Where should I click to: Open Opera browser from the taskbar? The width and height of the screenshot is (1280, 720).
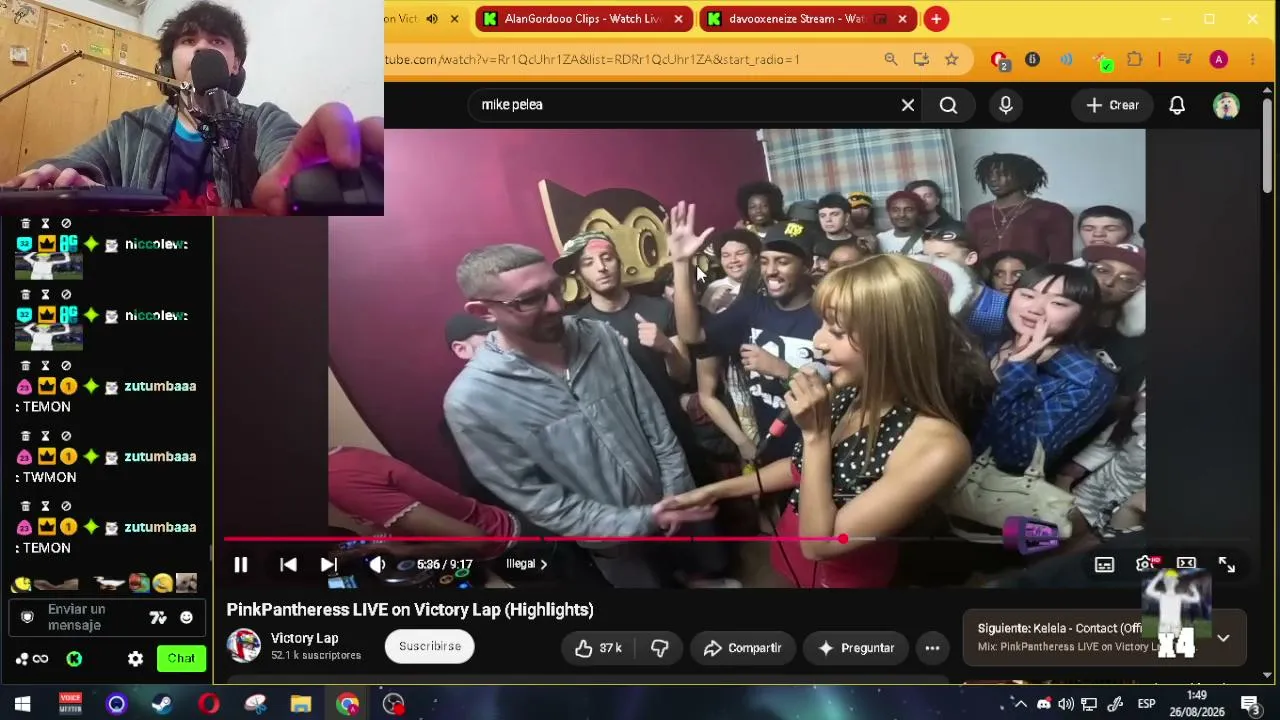point(208,704)
